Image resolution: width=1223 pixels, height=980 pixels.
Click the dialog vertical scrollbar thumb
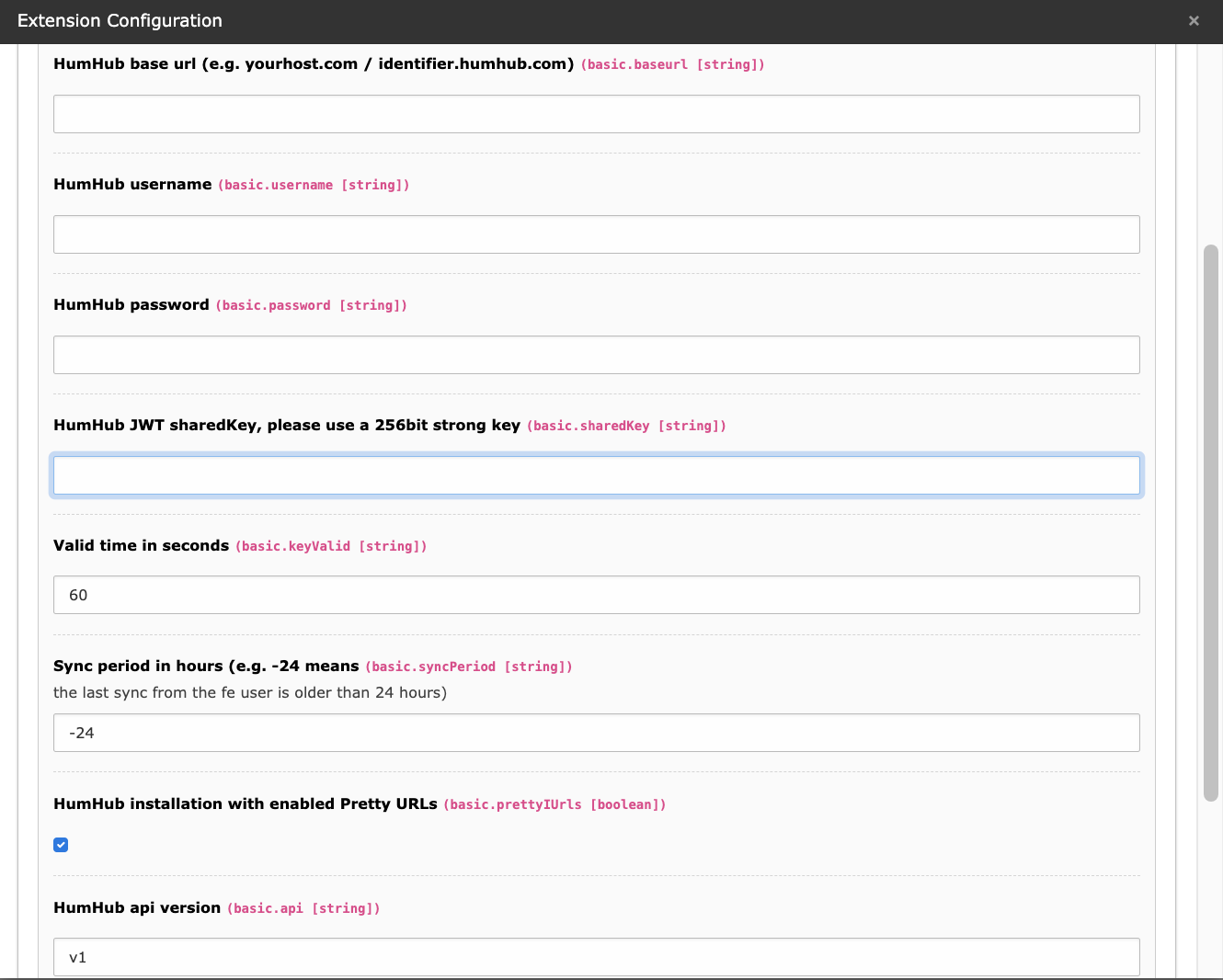point(1211,523)
